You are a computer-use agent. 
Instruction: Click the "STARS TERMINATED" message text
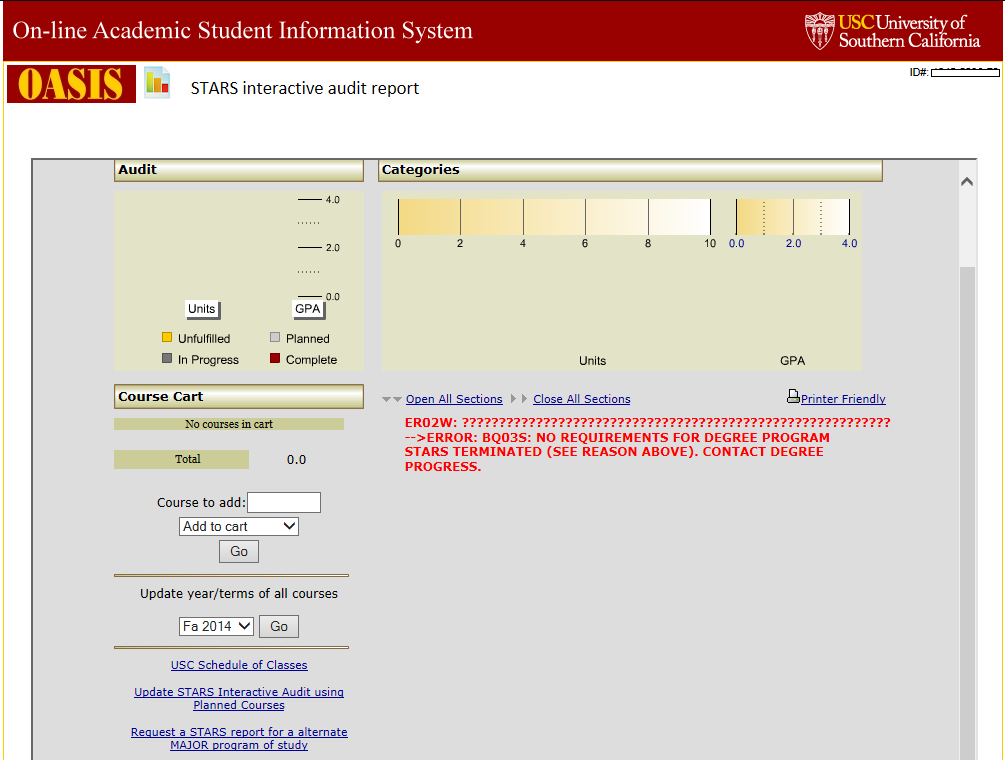tap(475, 452)
